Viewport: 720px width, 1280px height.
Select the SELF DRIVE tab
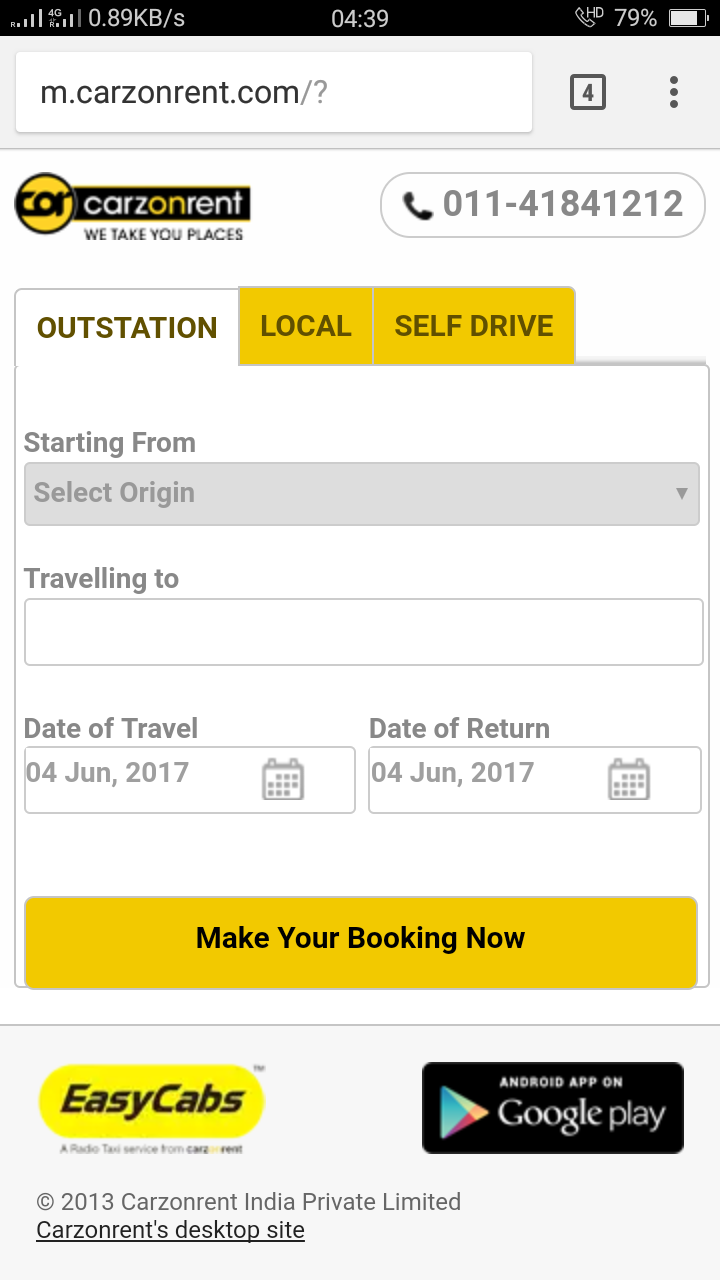point(474,326)
